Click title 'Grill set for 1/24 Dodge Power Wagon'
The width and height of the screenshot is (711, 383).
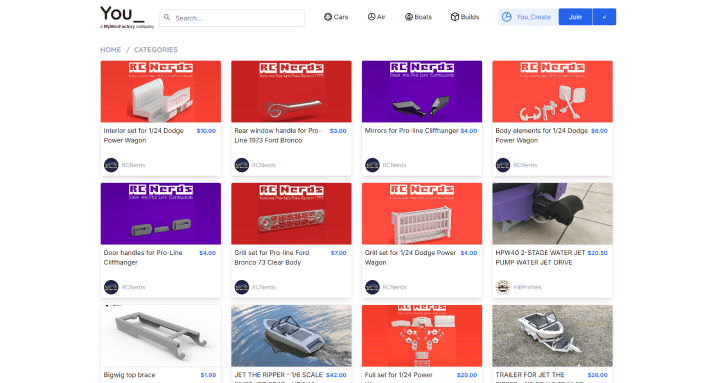[x=410, y=257]
